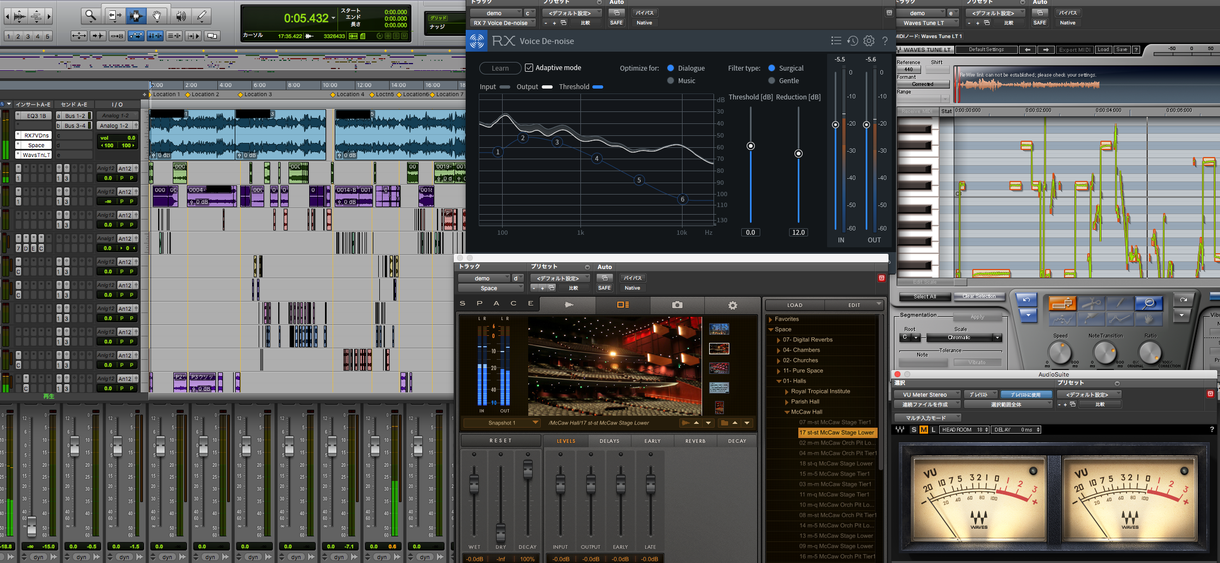This screenshot has width=1220, height=563.
Task: Switch to DECAY tab in Space
Action: pyautogui.click(x=737, y=440)
